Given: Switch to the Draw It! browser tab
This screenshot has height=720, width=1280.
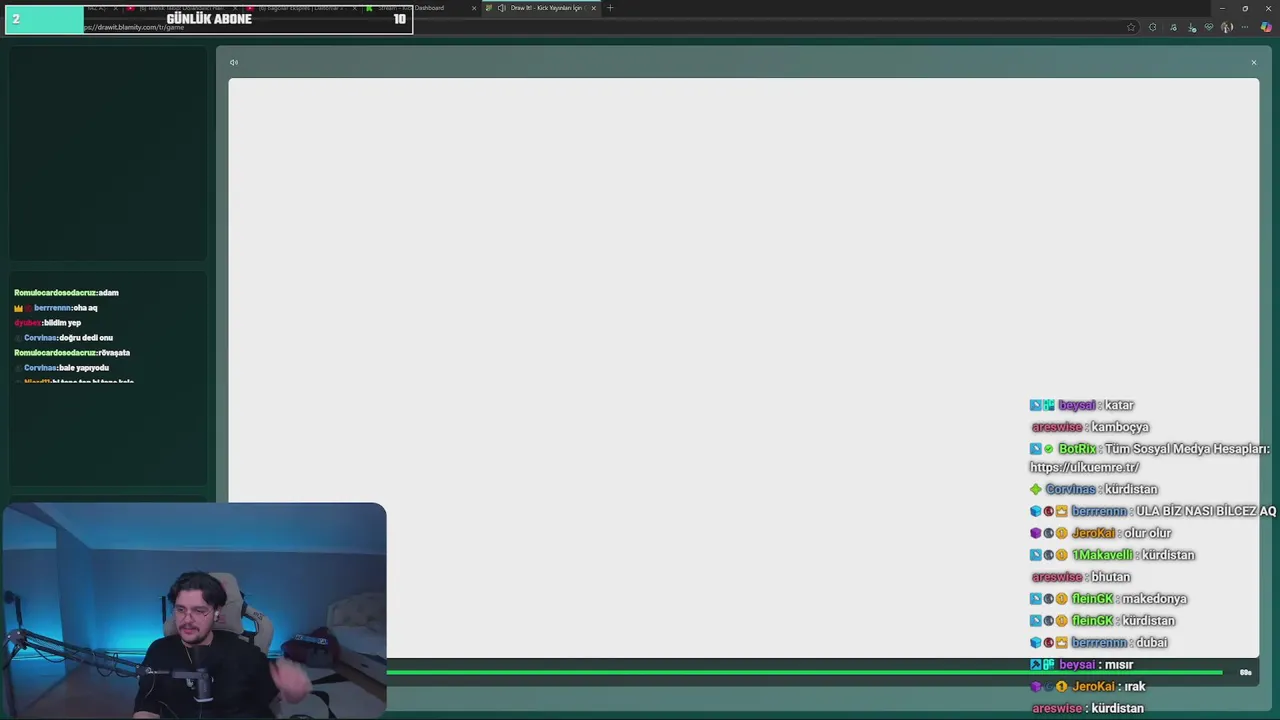Looking at the screenshot, I should [540, 8].
